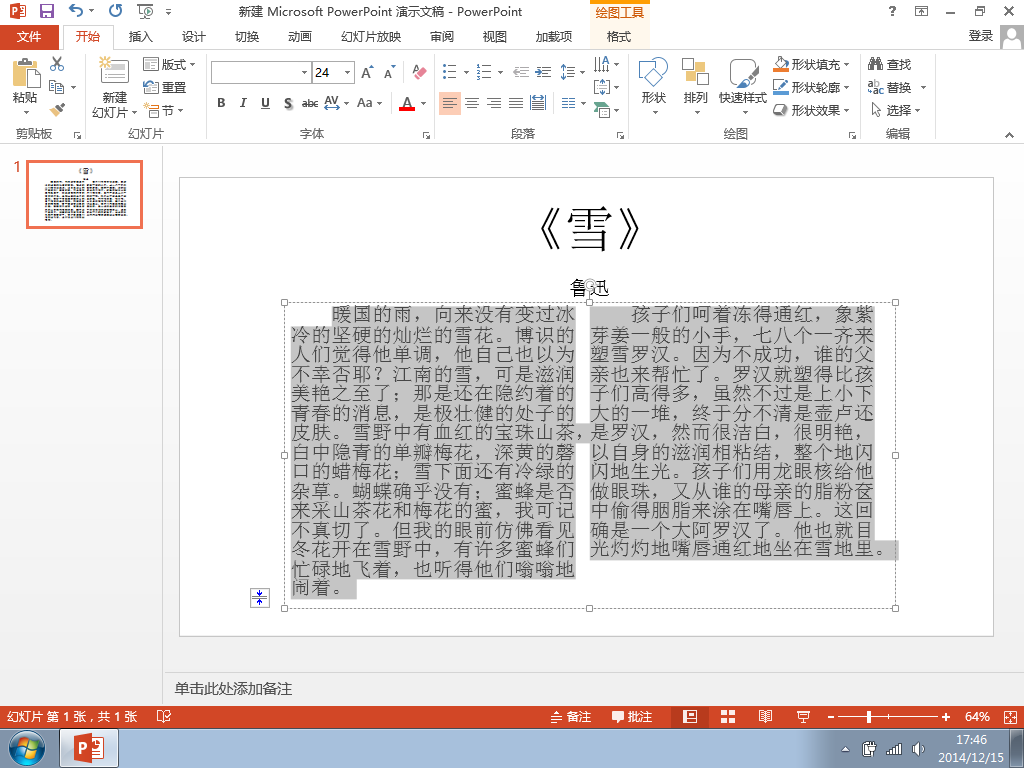Screen dimensions: 1024x768
Task: Start Slide Show from status bar
Action: (803, 716)
